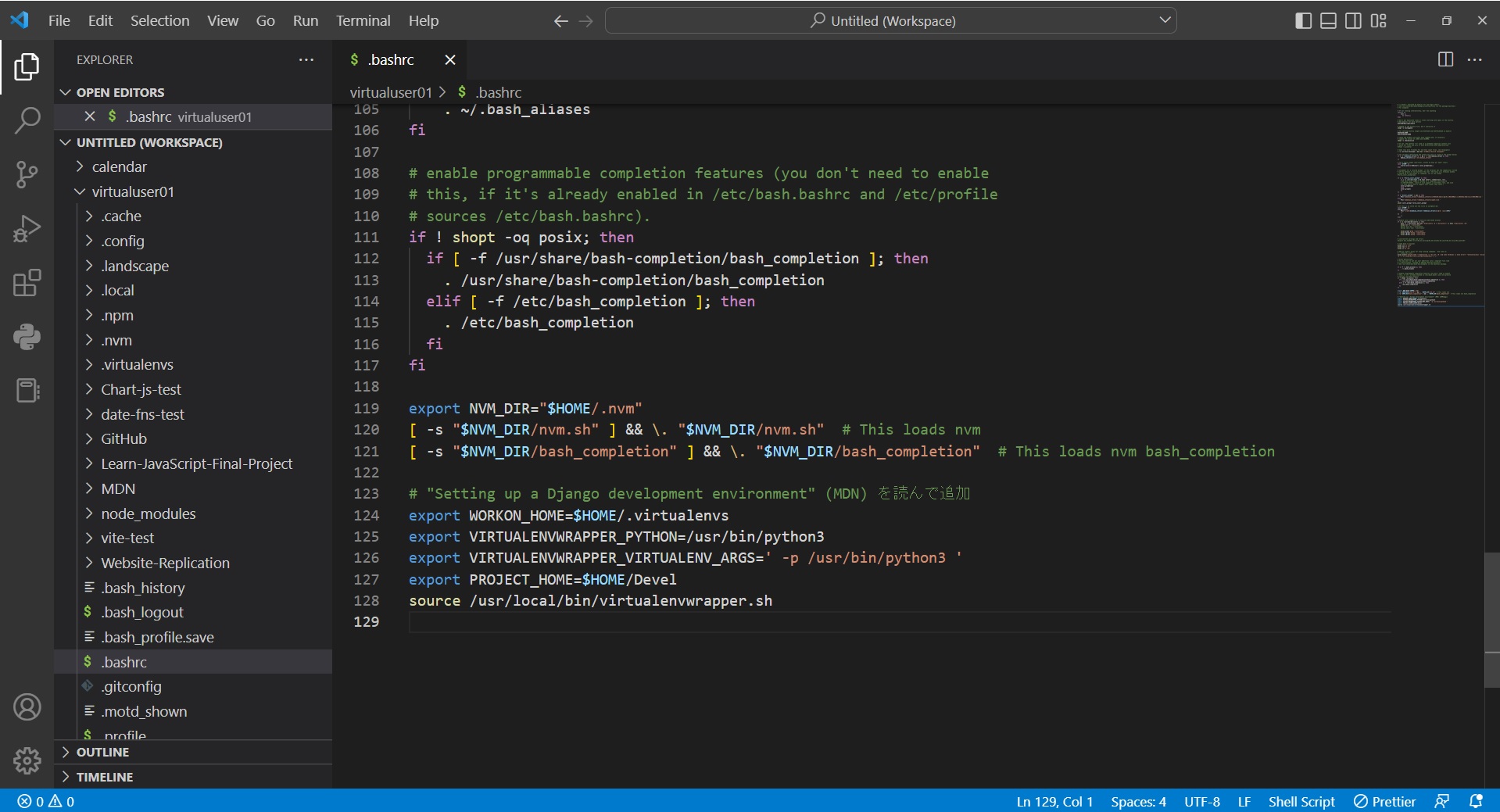Toggle the primary side bar visibility
1500x812 pixels.
(1303, 21)
